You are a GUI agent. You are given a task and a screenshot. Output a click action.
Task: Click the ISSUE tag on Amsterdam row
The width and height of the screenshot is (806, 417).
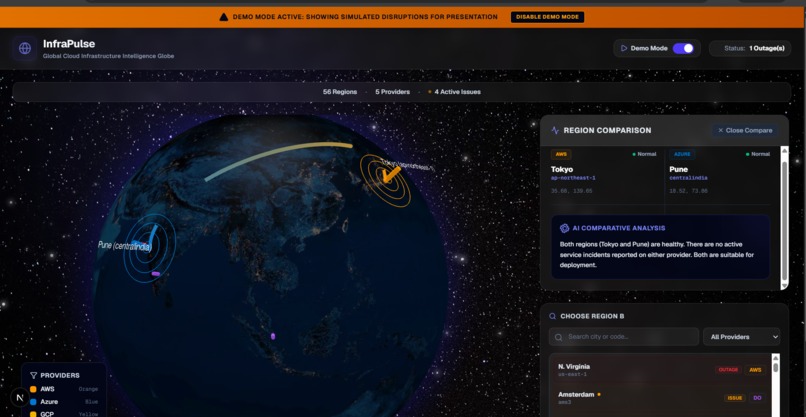pos(735,398)
